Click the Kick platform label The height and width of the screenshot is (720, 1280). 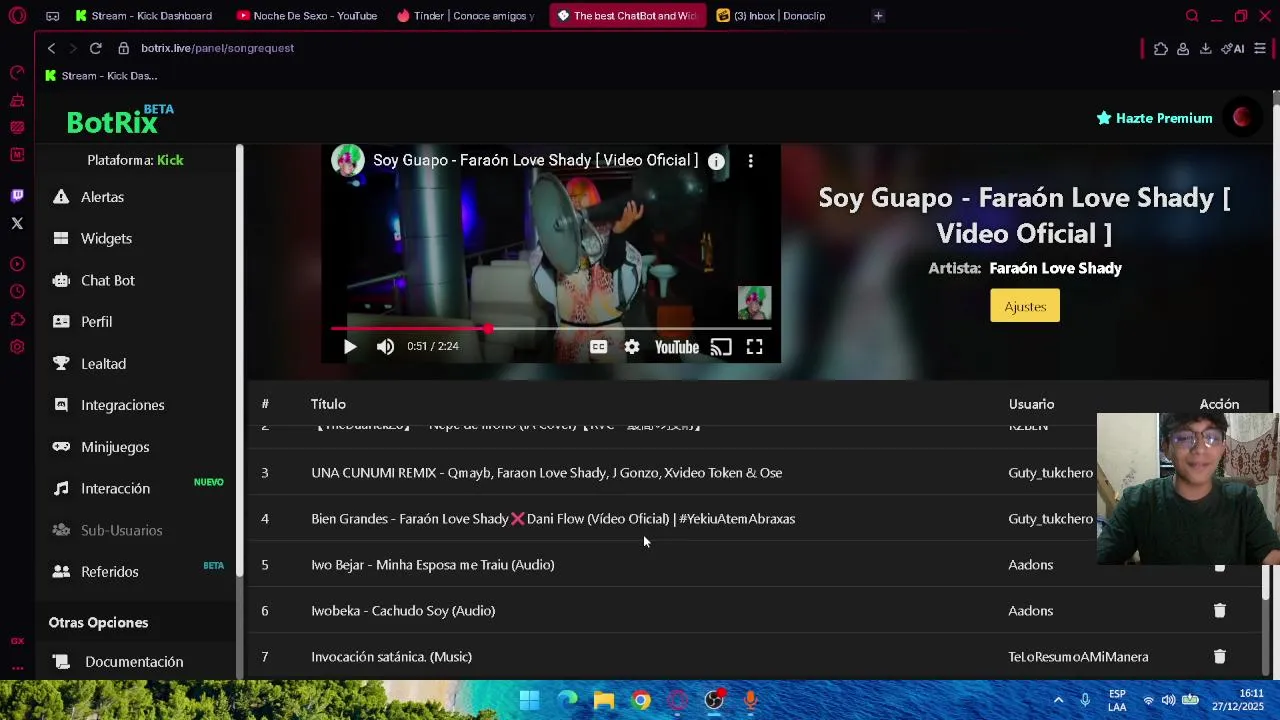point(170,160)
